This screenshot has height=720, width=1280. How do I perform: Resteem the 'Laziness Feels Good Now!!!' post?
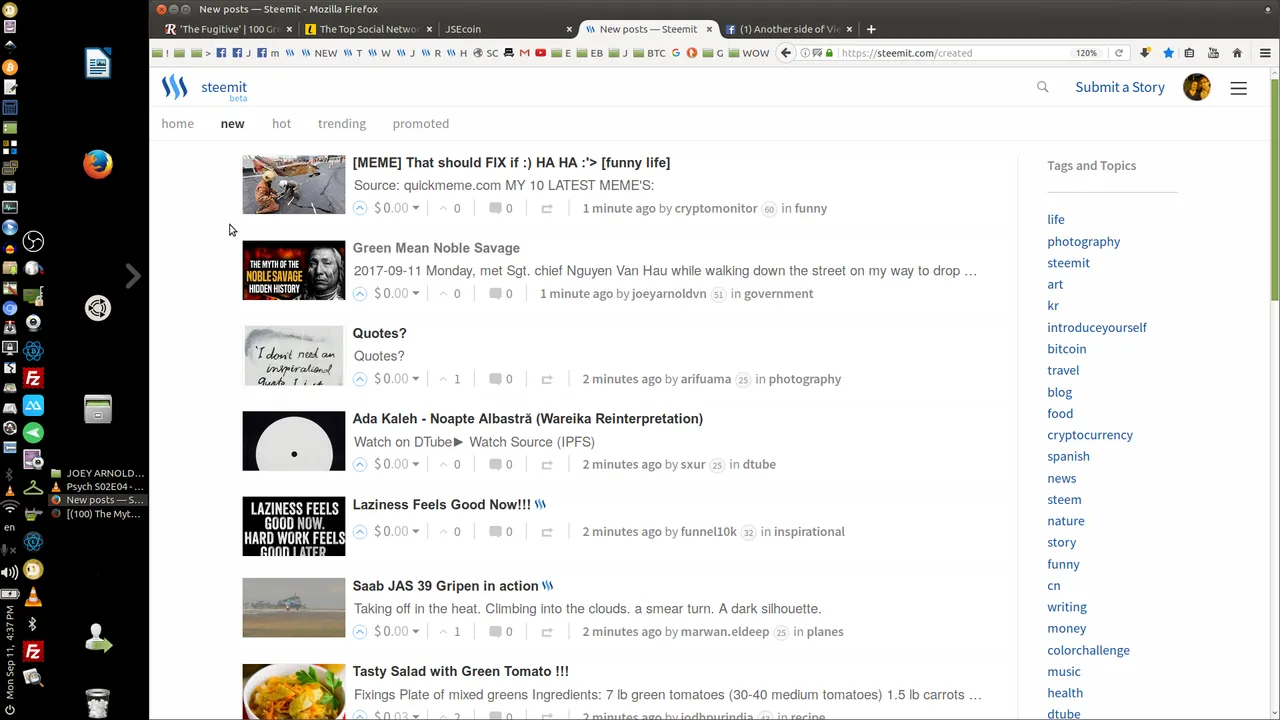coord(547,532)
